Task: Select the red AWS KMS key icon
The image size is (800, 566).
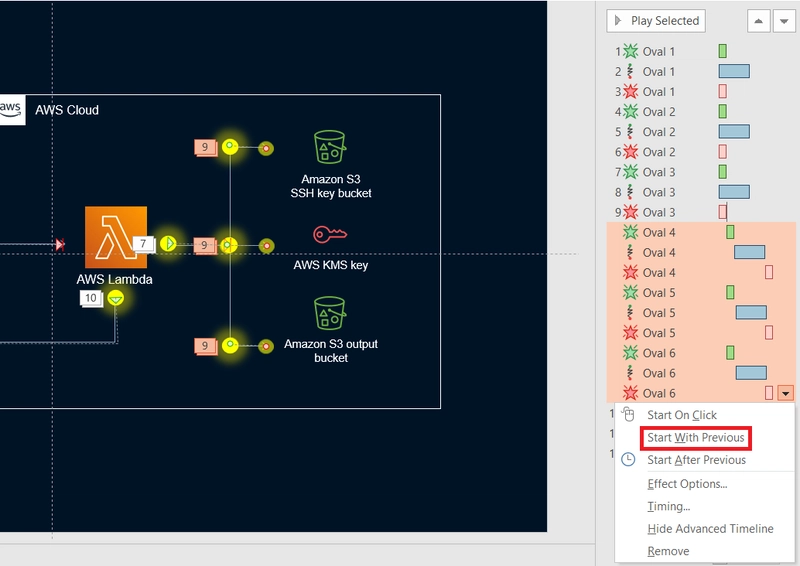Action: pos(330,234)
